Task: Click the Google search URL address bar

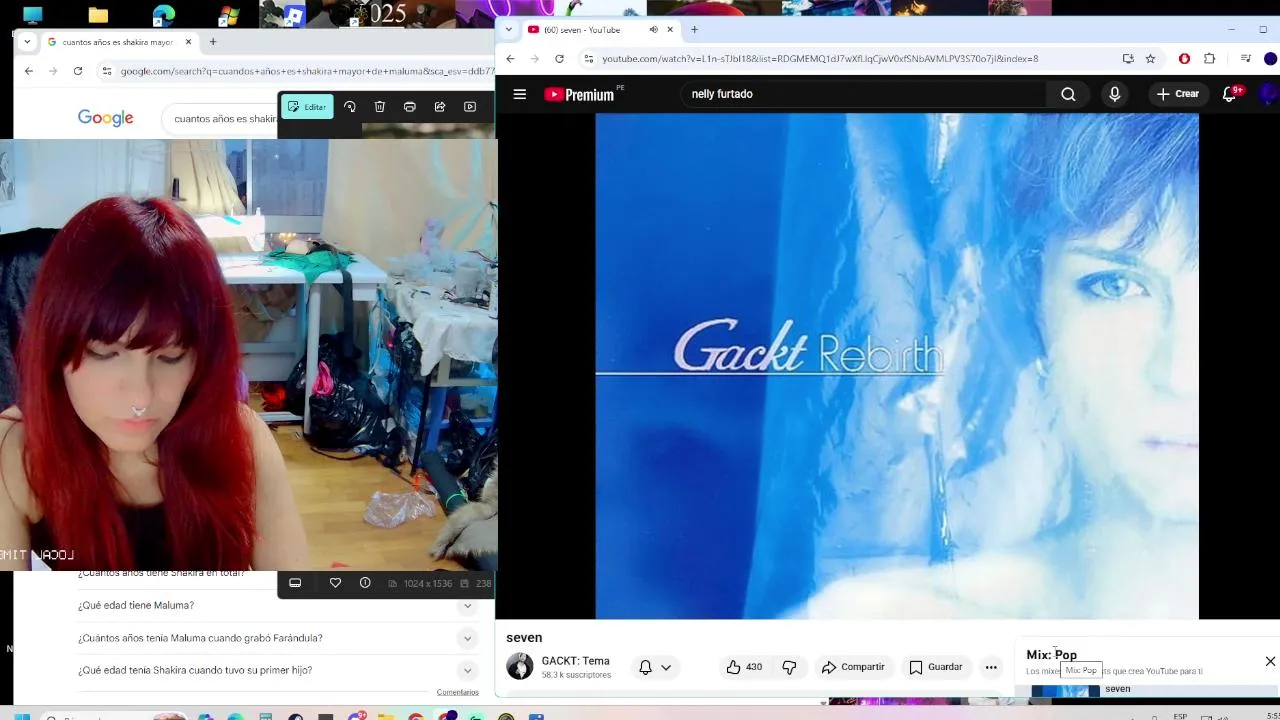Action: pyautogui.click(x=307, y=71)
